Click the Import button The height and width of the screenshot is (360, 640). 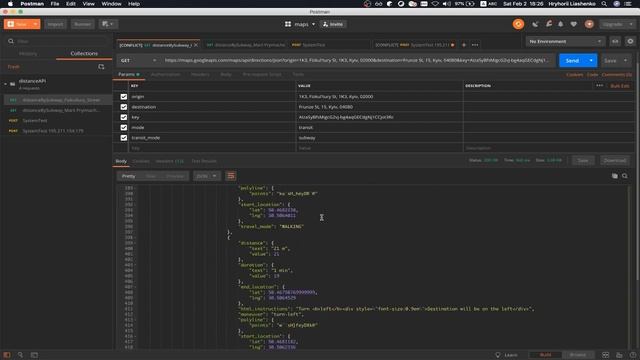click(x=56, y=24)
